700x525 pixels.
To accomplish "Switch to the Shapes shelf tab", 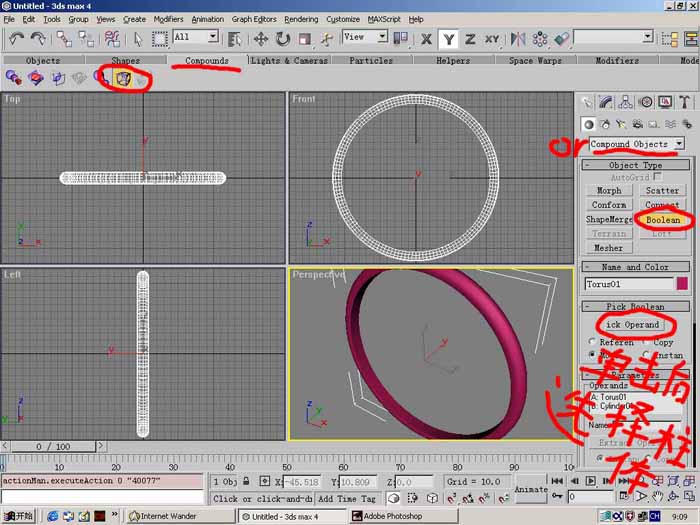I will pyautogui.click(x=125, y=60).
